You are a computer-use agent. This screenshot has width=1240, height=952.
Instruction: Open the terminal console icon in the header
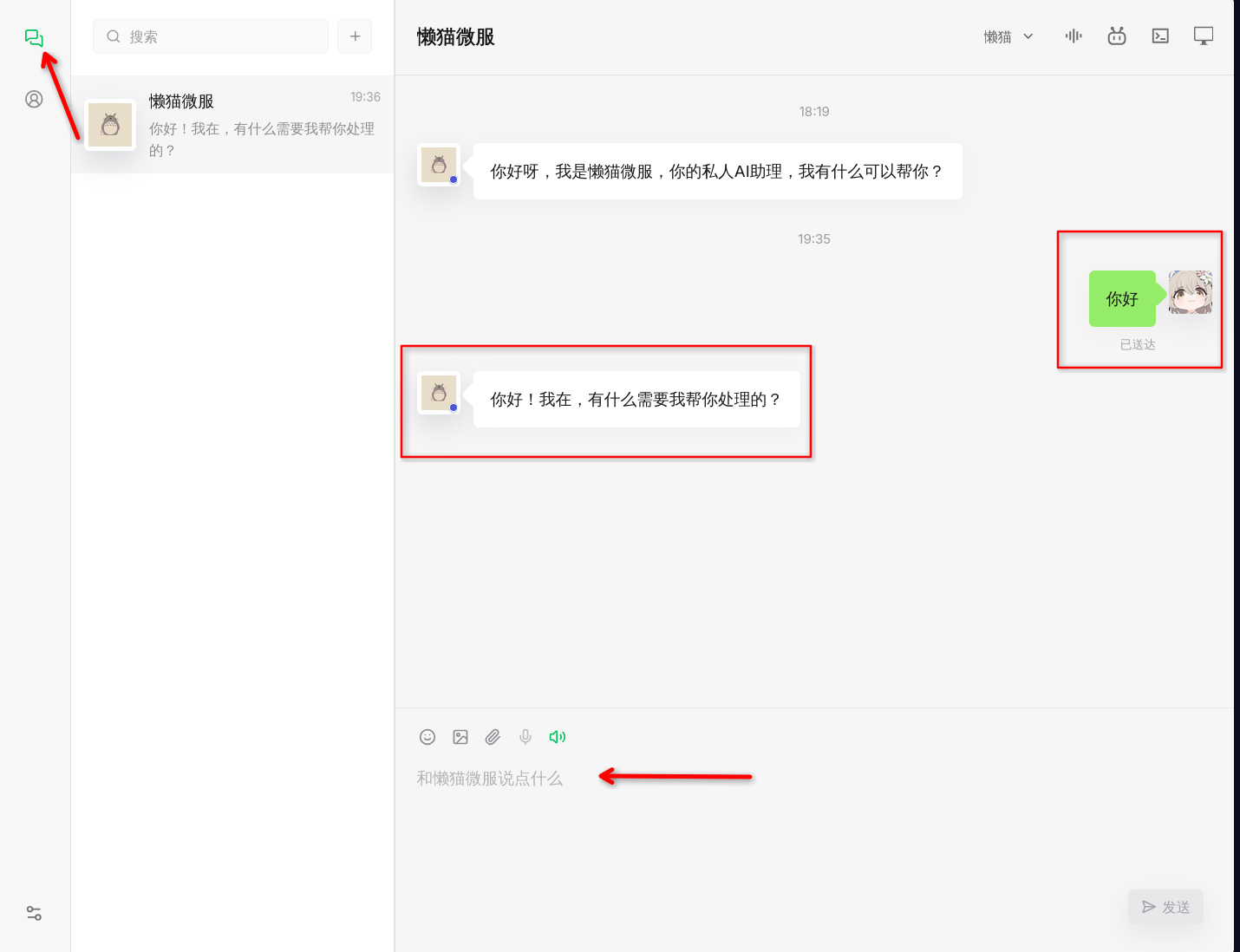pyautogui.click(x=1160, y=36)
